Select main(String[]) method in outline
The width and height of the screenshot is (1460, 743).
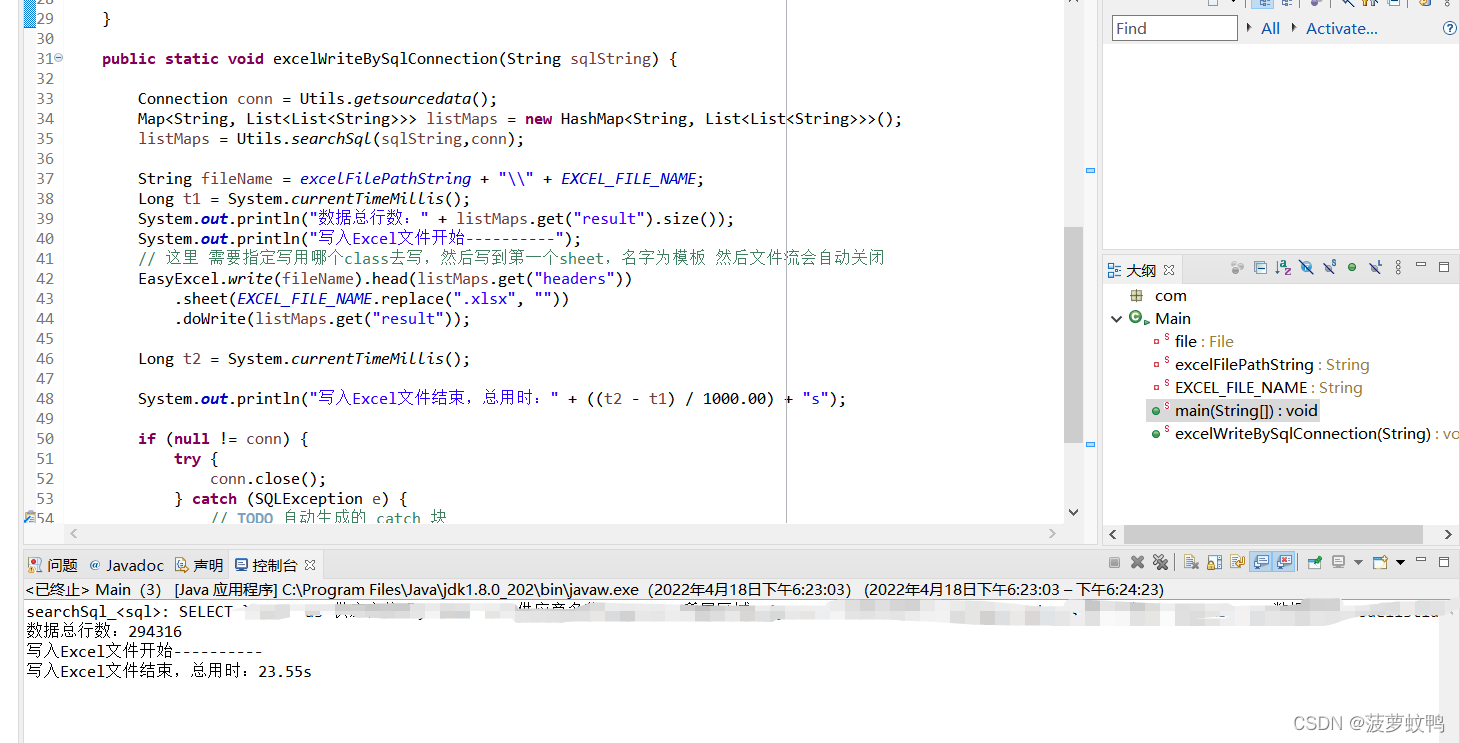1246,411
